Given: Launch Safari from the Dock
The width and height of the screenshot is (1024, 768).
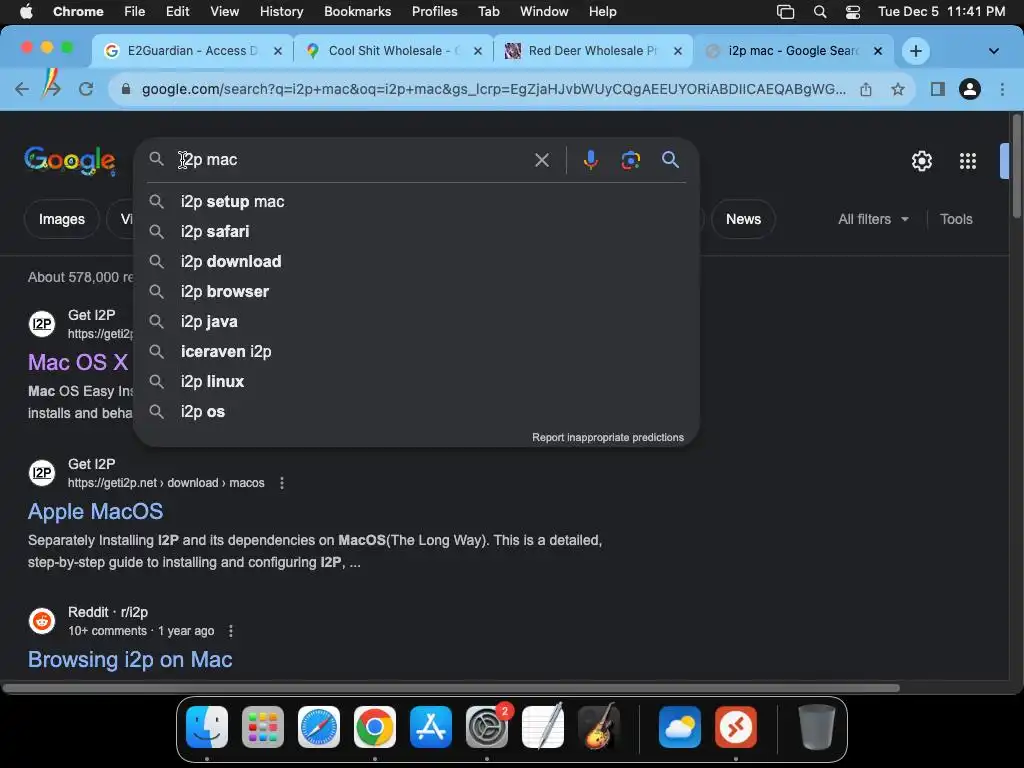Looking at the screenshot, I should point(319,727).
